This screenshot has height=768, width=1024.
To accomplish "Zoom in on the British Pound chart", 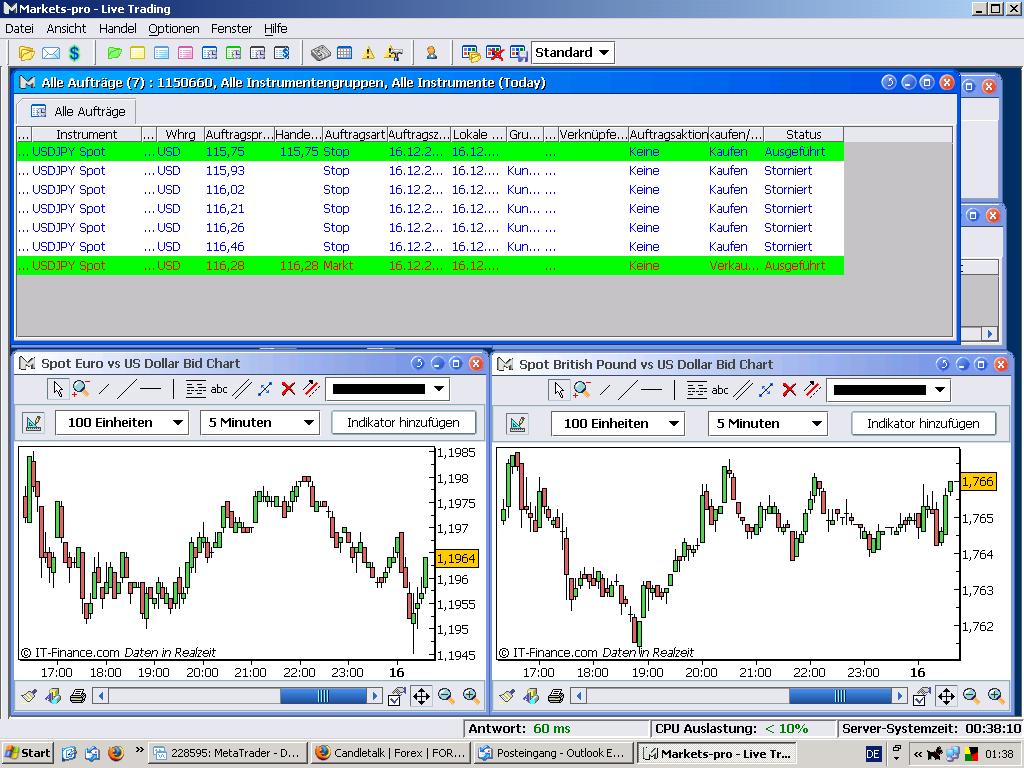I will [x=996, y=696].
